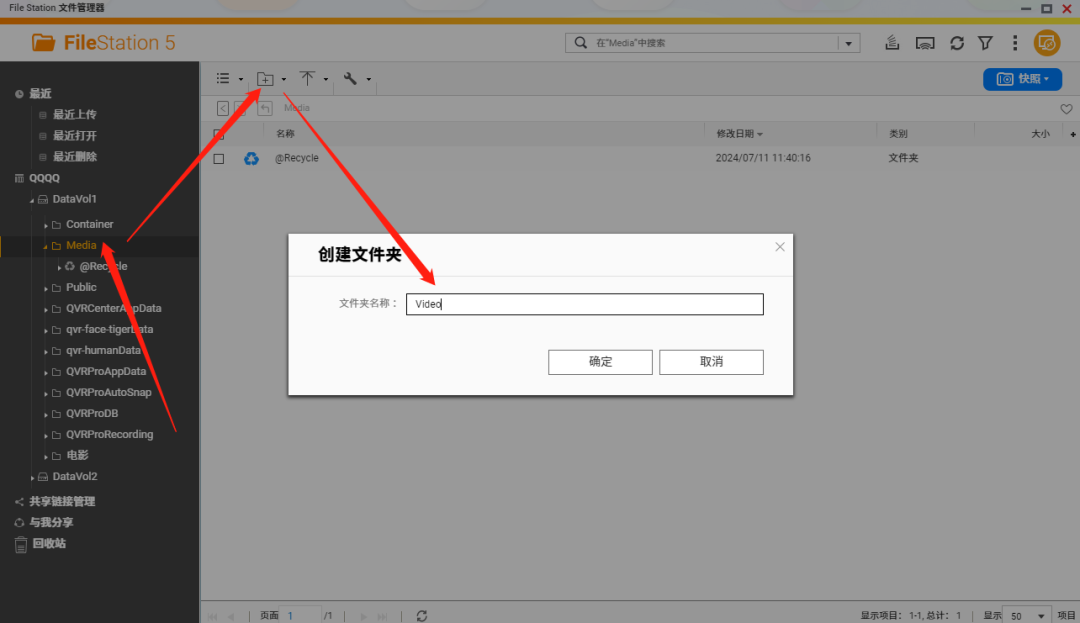Open 共享链接管理 in the sidebar
The height and width of the screenshot is (623, 1080).
click(x=61, y=502)
